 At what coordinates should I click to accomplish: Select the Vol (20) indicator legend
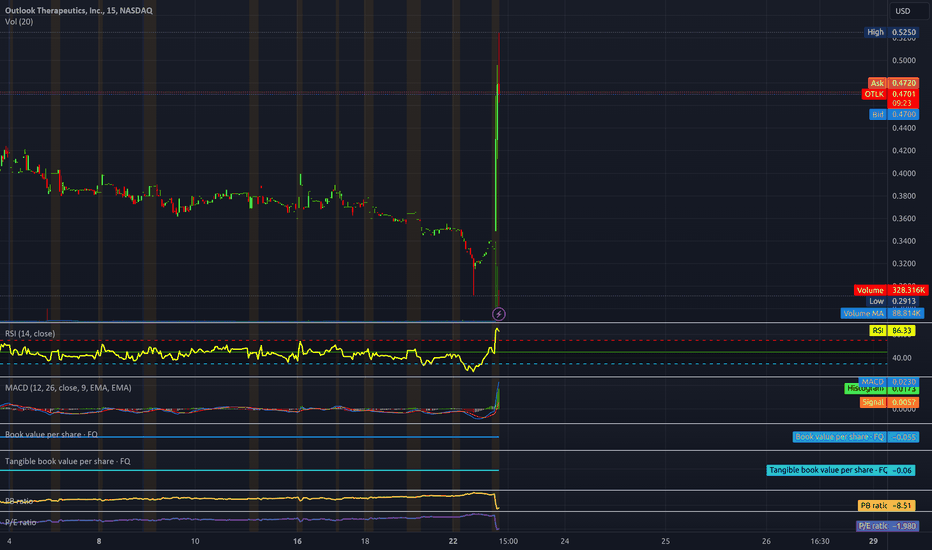pyautogui.click(x=19, y=21)
